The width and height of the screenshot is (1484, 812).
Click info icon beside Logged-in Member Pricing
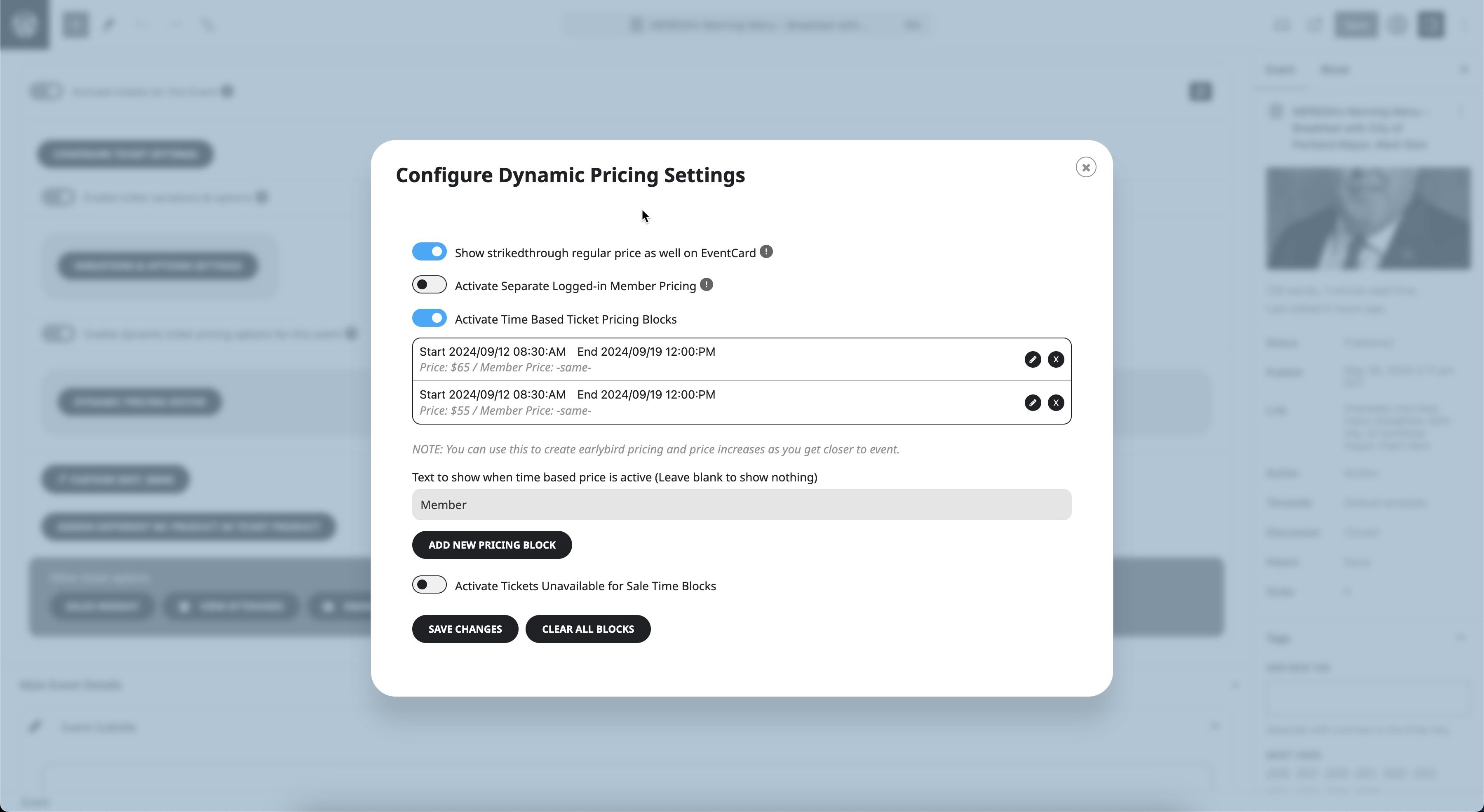coord(706,284)
